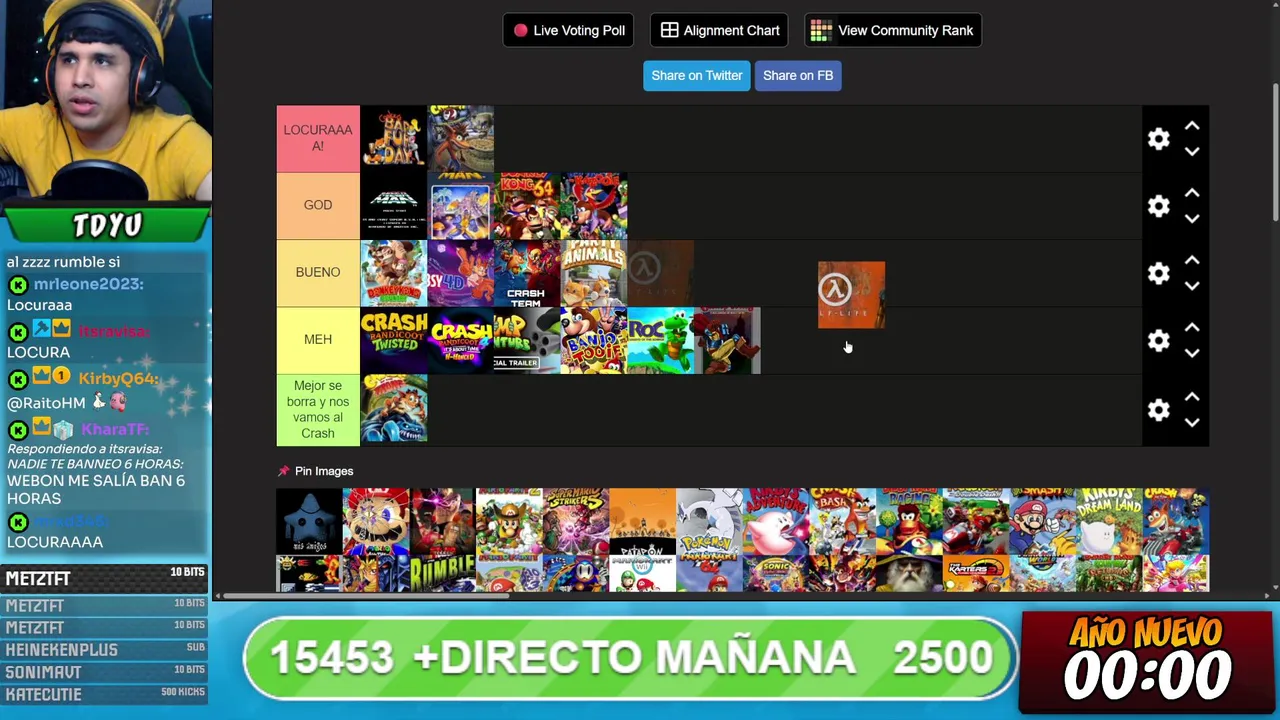The height and width of the screenshot is (720, 1280).
Task: Click the vertical page scrollbar
Action: 1274,150
